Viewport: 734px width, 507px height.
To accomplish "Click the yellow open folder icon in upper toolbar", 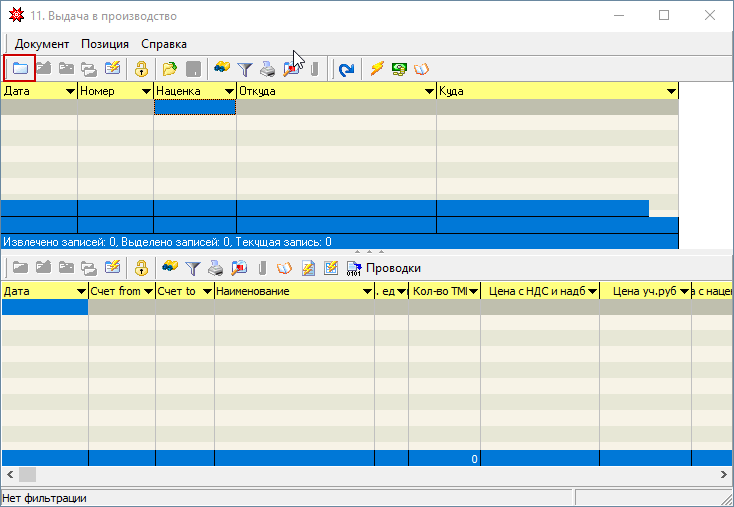I will (x=170, y=70).
